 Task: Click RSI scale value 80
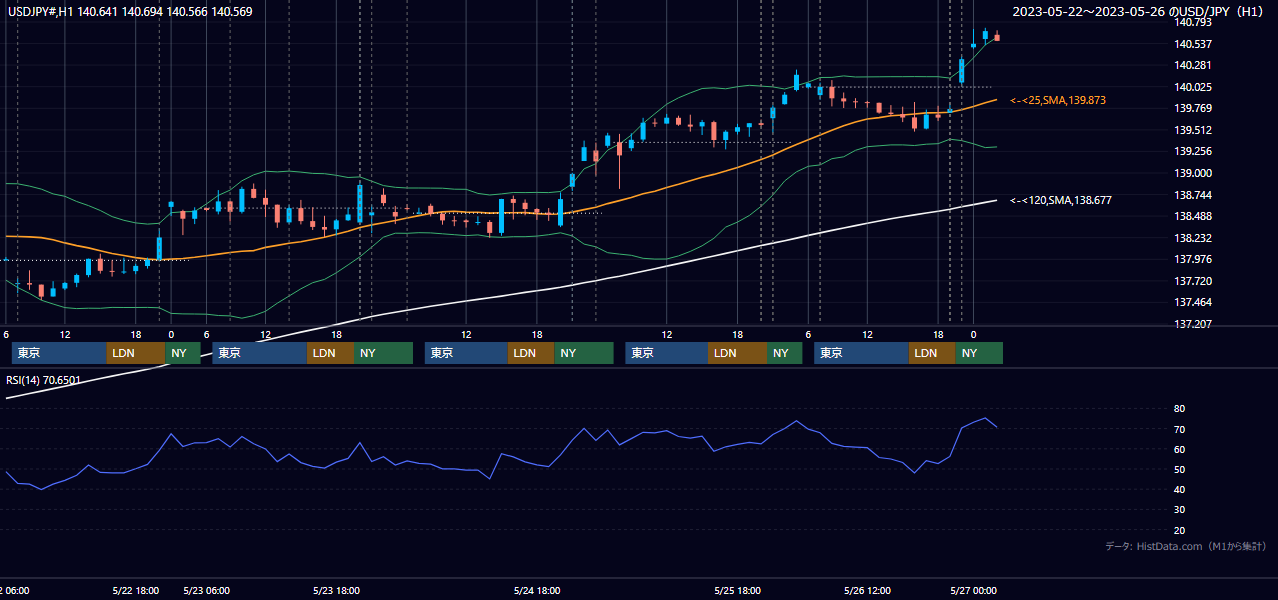point(1179,409)
